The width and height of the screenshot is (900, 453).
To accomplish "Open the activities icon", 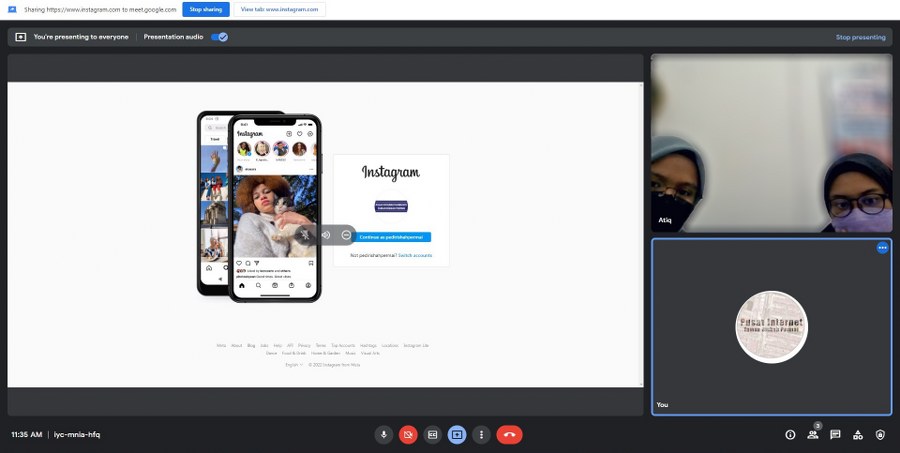I will pos(858,435).
